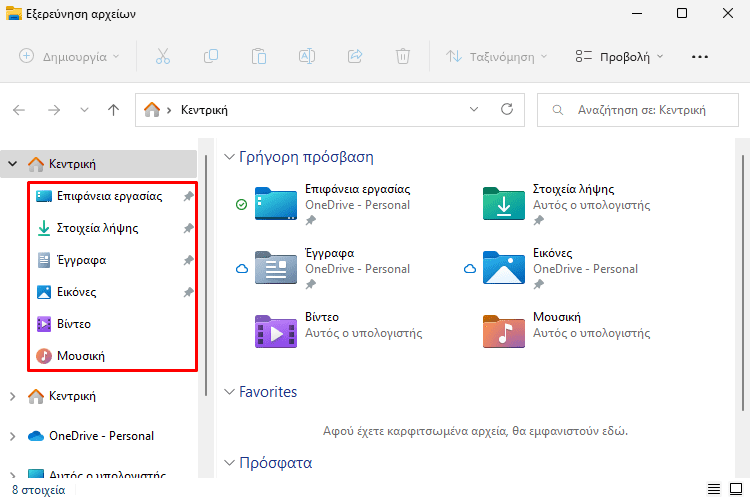The height and width of the screenshot is (500, 750).
Task: Collapse the Γρήγορη πρόσβαση section
Action: point(230,157)
